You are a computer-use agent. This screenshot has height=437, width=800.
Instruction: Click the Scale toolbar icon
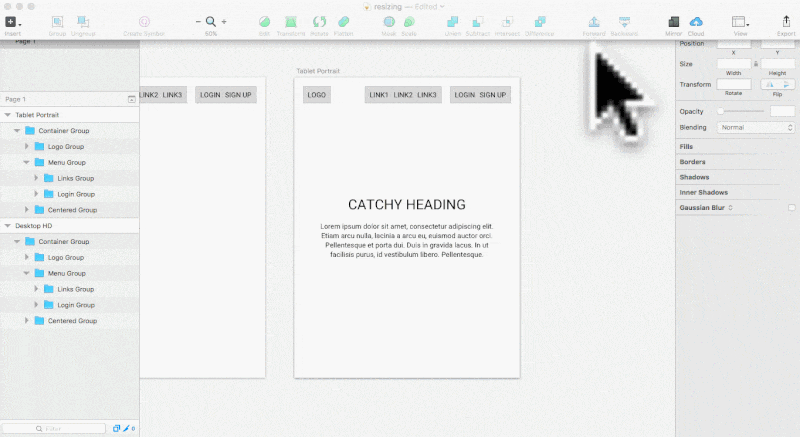click(x=409, y=22)
